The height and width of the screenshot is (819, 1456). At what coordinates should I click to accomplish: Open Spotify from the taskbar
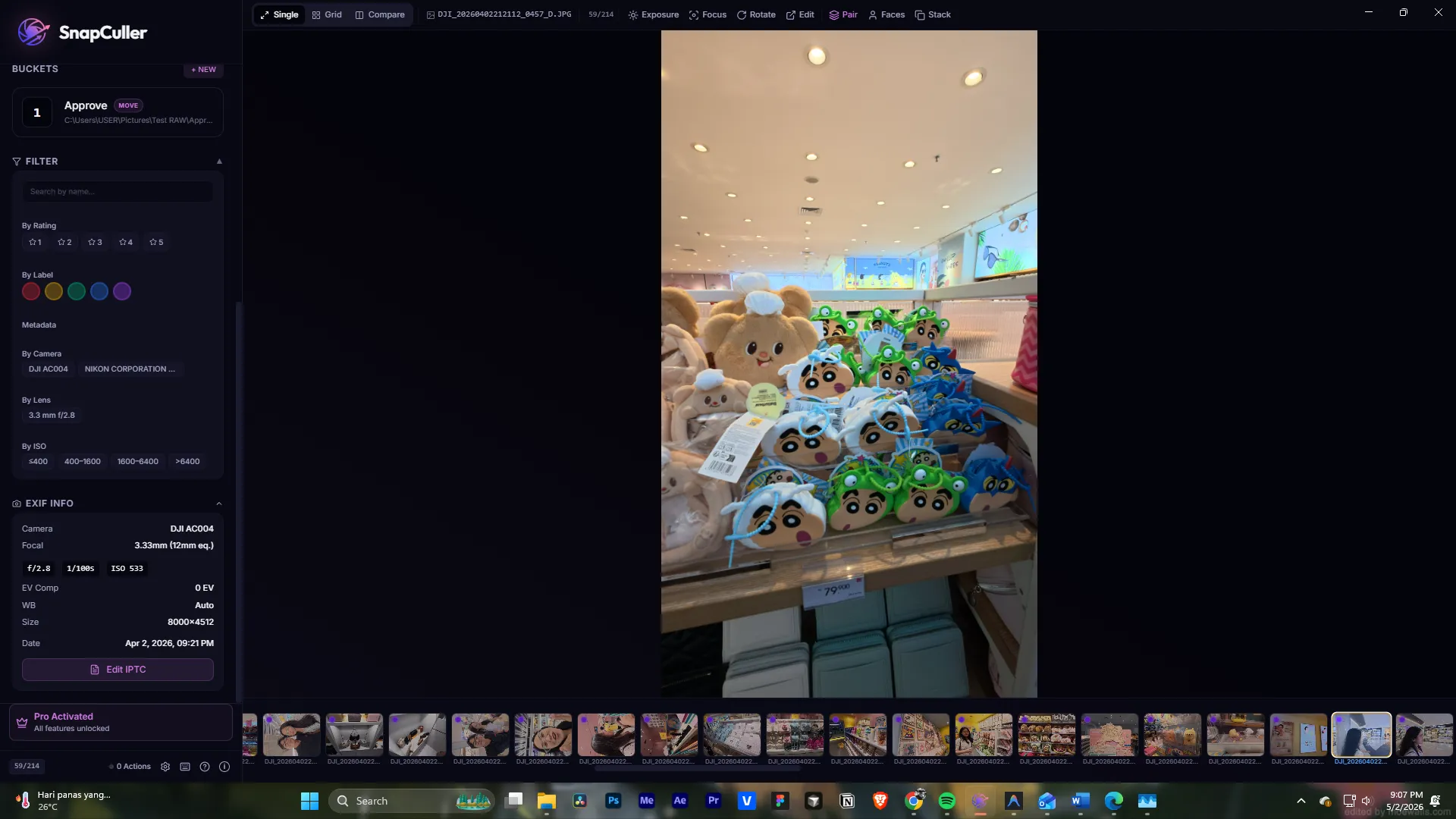pyautogui.click(x=947, y=801)
